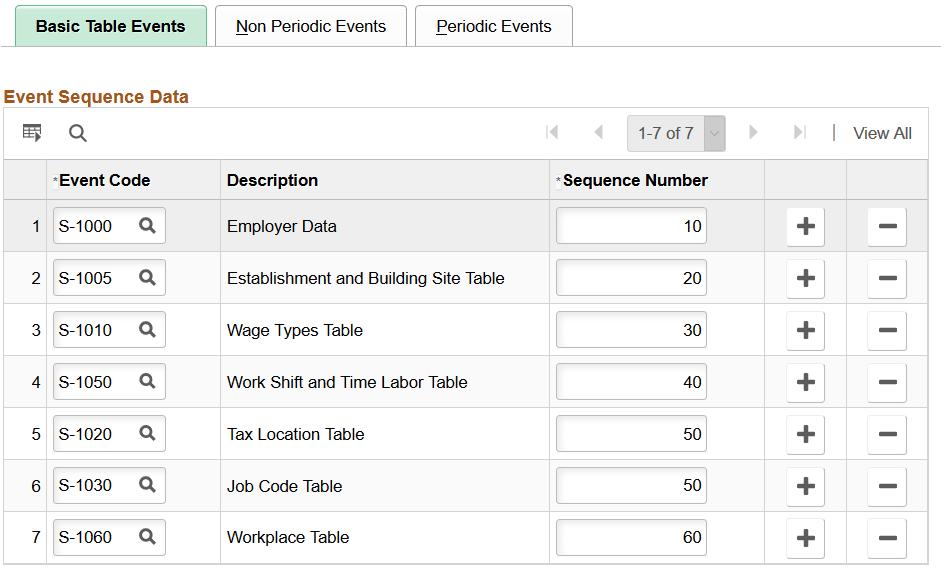This screenshot has width=941, height=575.
Task: Delete the Employer Data row
Action: pos(887,226)
